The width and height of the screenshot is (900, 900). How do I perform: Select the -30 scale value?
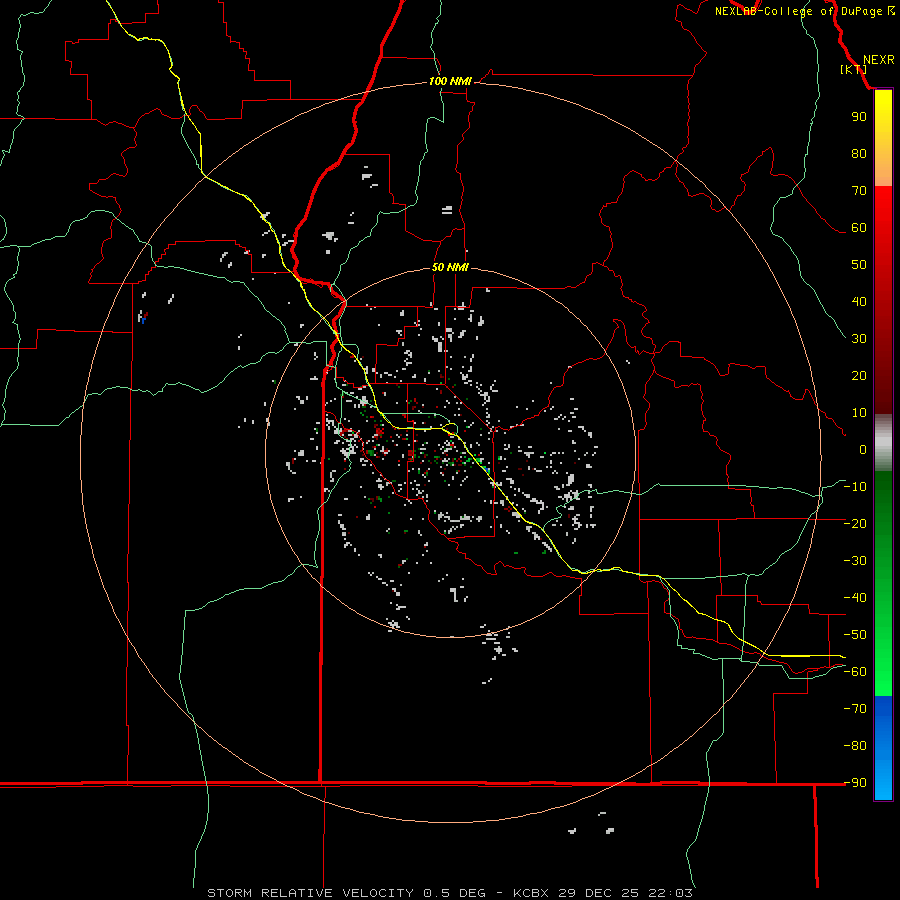(855, 561)
